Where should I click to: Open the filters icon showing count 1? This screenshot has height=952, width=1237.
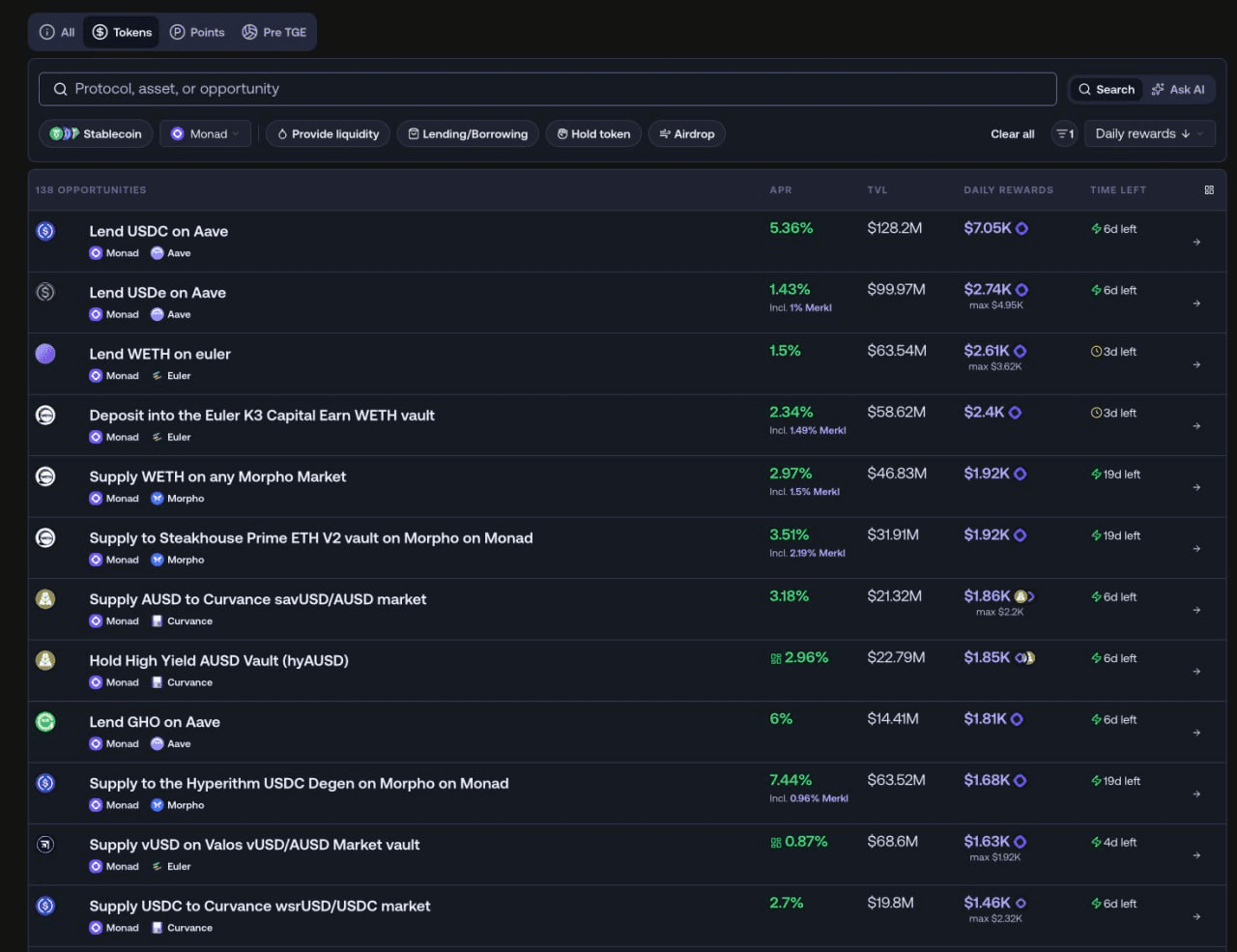coord(1064,134)
